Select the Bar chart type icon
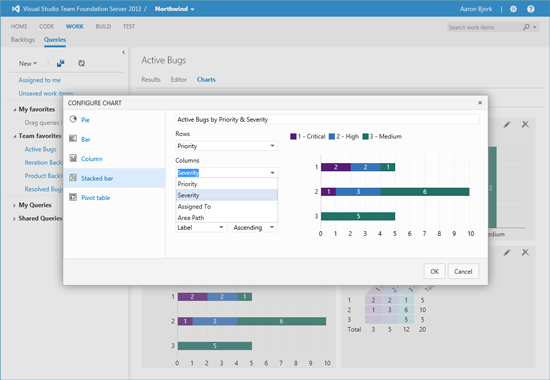The width and height of the screenshot is (550, 380). [73, 139]
